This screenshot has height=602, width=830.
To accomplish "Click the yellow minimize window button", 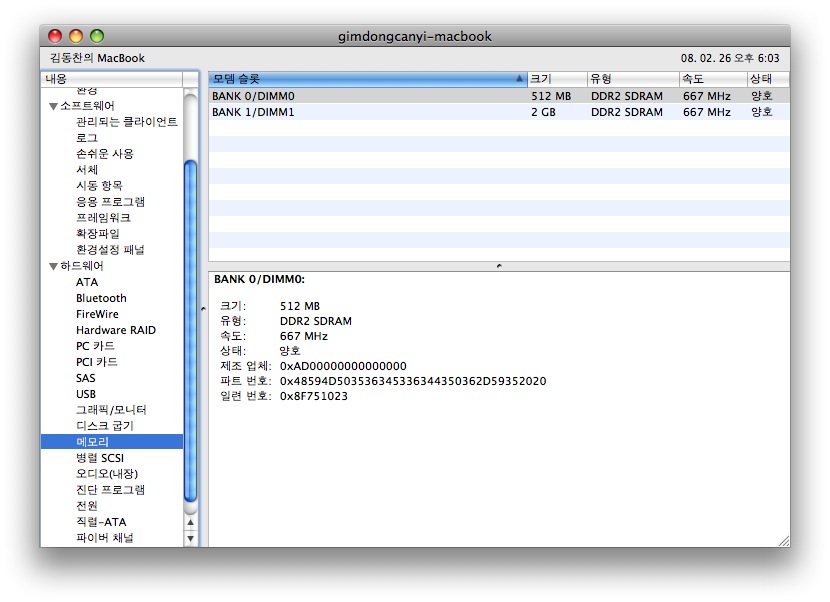I will (x=76, y=36).
